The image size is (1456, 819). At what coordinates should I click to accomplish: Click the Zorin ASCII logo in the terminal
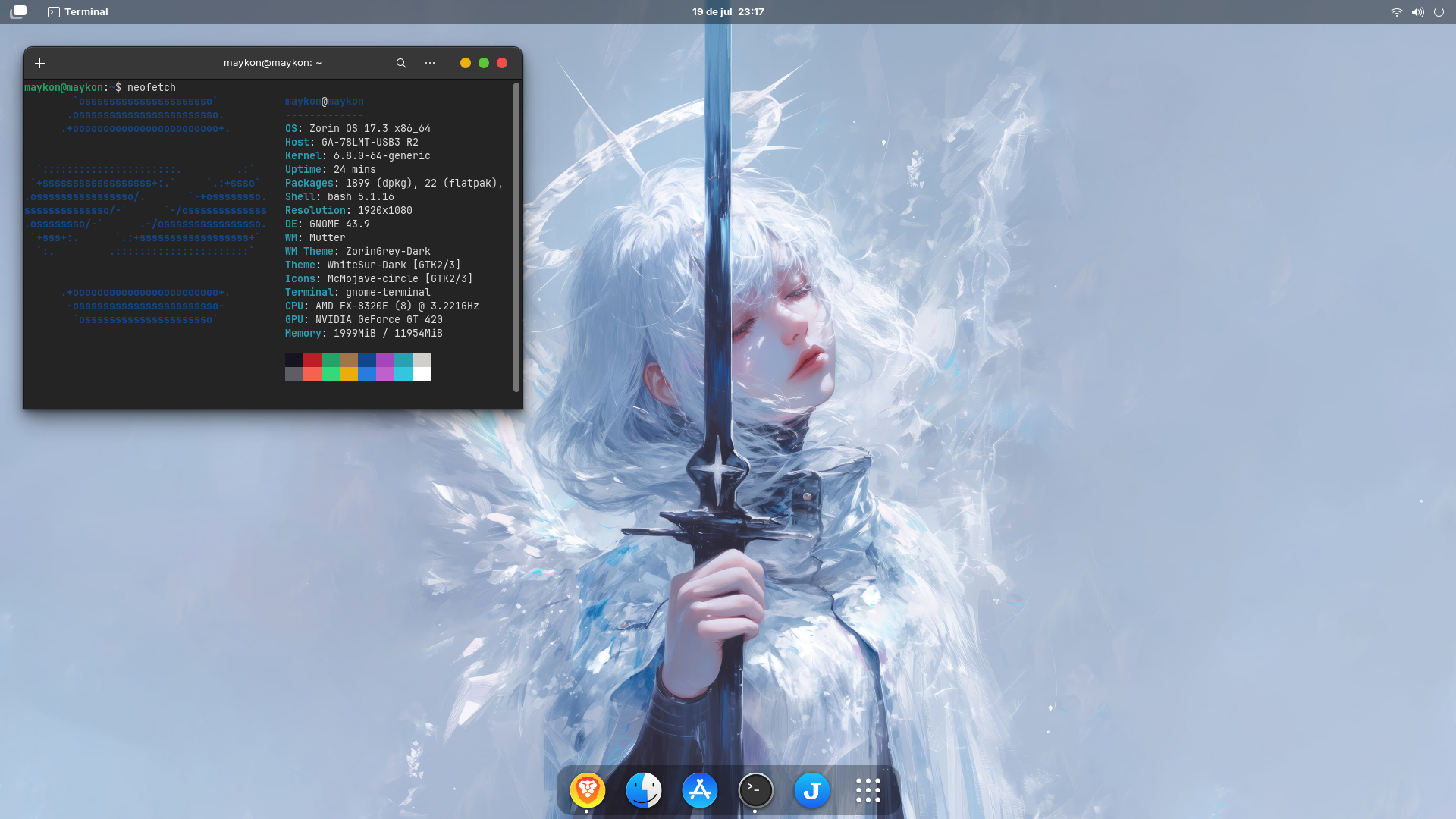[x=146, y=210]
